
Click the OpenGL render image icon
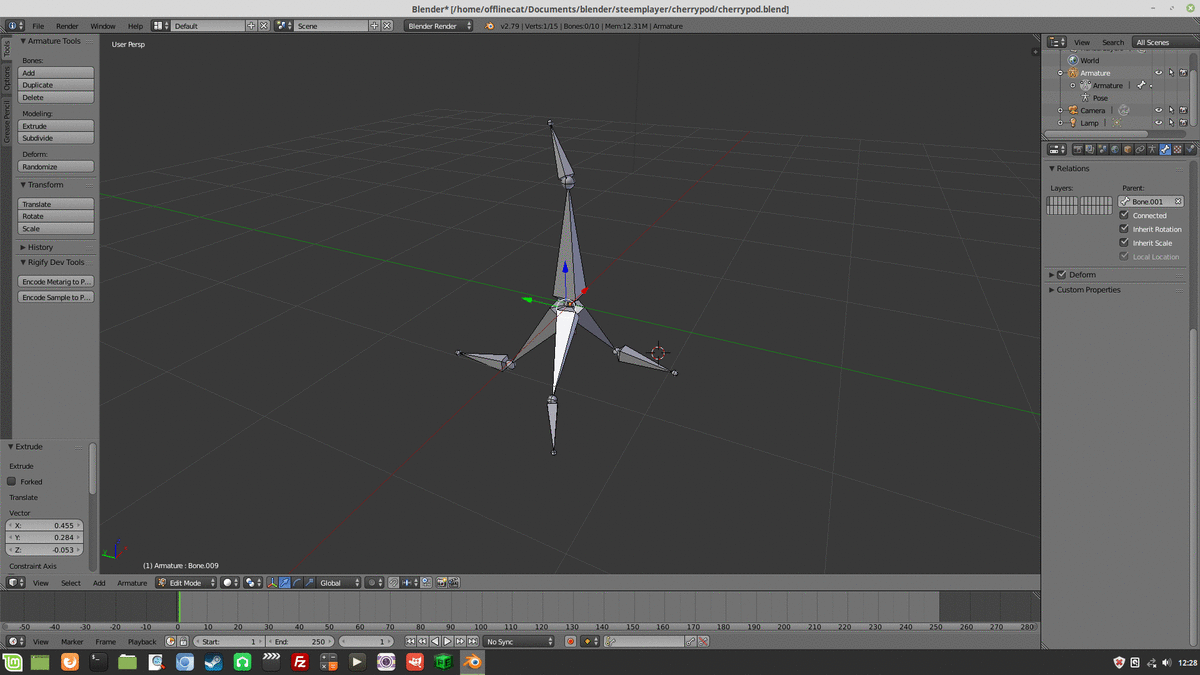point(440,582)
